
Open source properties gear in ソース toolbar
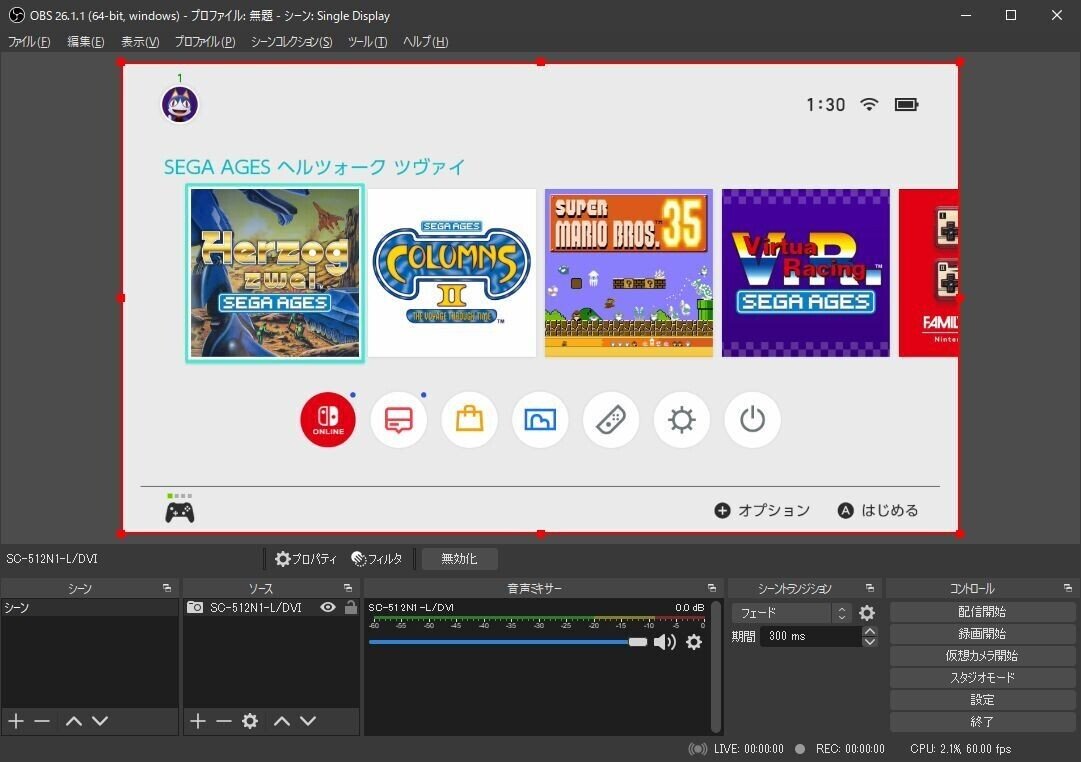tap(250, 721)
